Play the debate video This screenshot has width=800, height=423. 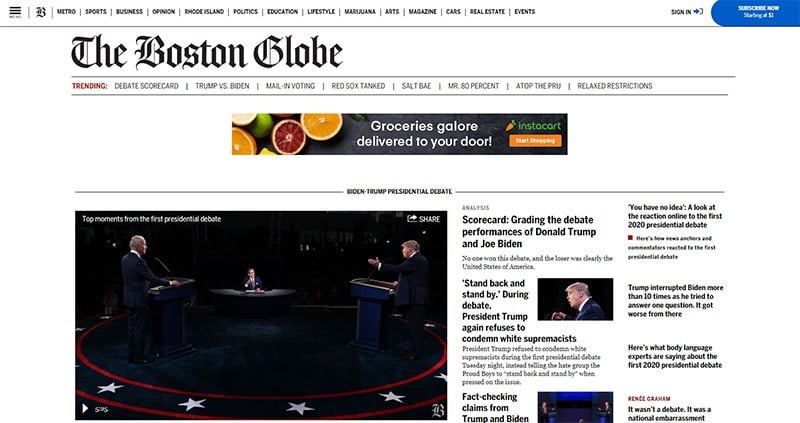coord(85,409)
